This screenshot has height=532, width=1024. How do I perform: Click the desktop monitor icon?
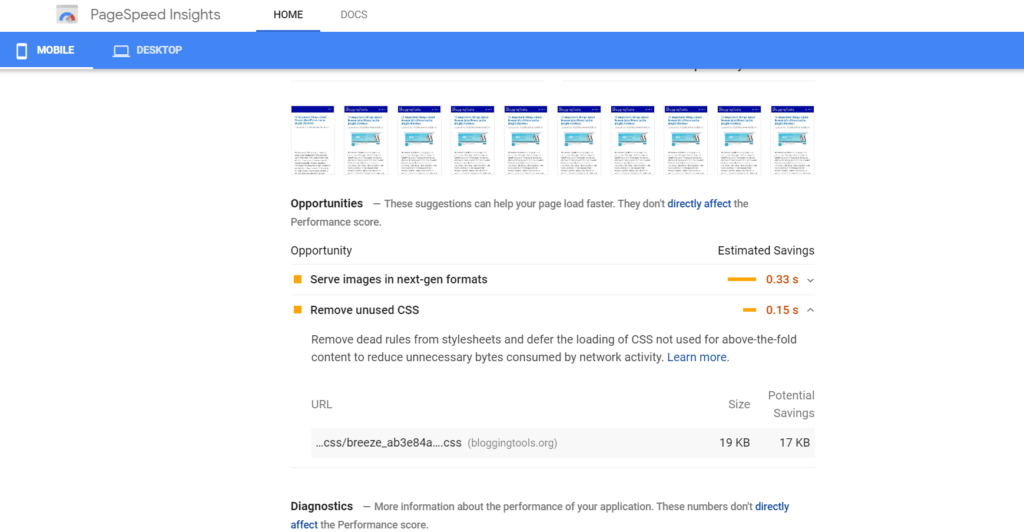tap(121, 50)
